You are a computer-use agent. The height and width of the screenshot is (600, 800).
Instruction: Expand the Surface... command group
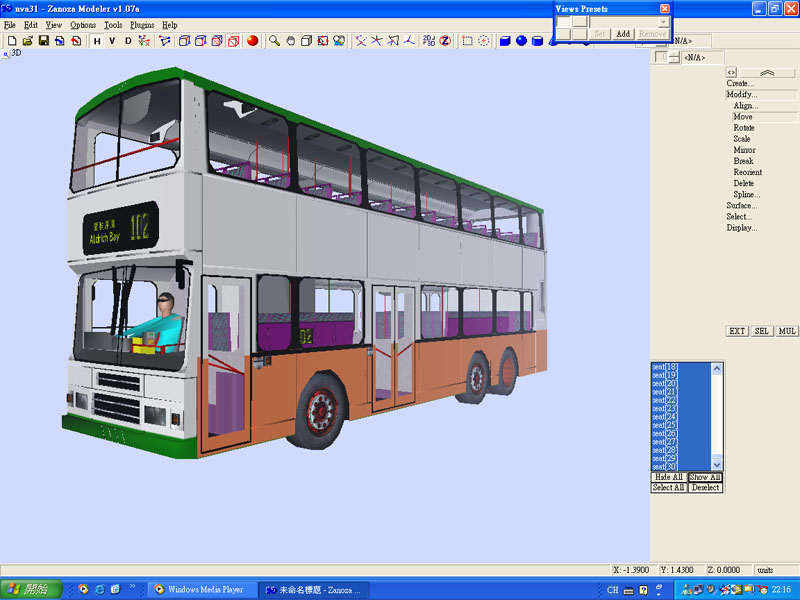[x=741, y=205]
